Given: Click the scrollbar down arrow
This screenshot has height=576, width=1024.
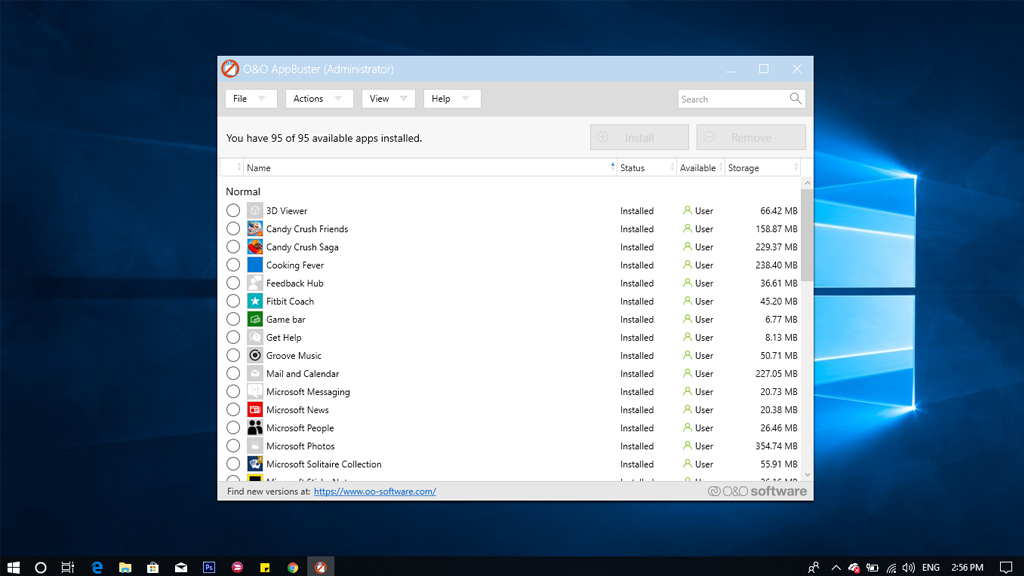Looking at the screenshot, I should coord(807,475).
